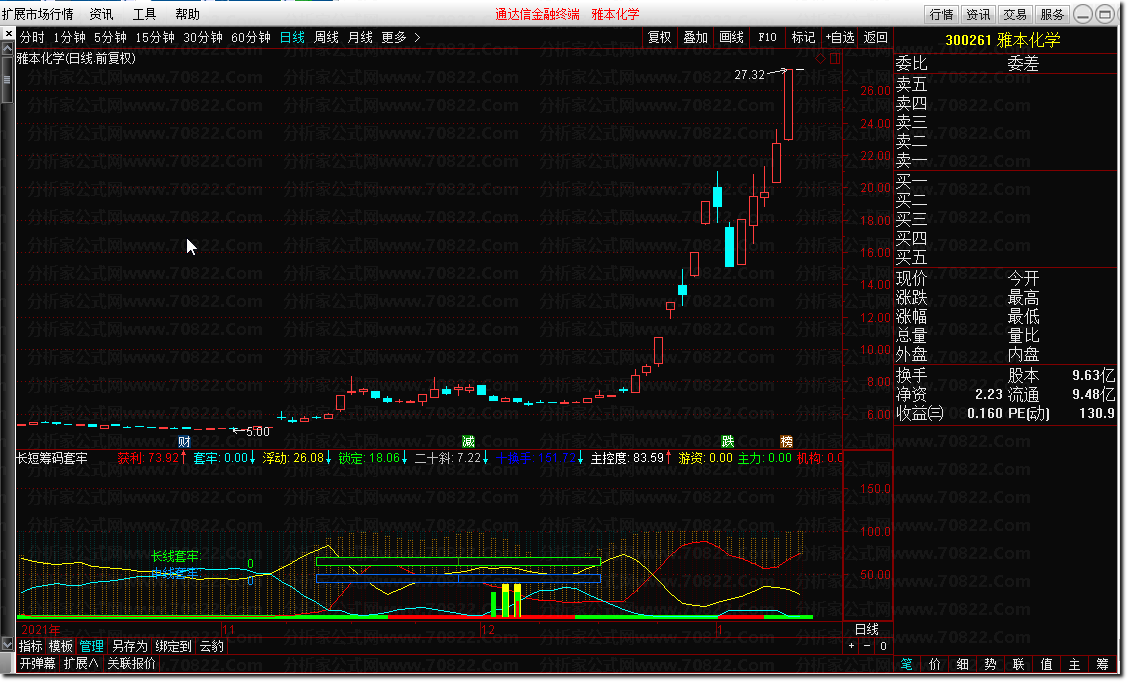Click the 模板 template button
This screenshot has height=682, width=1129.
(x=60, y=646)
